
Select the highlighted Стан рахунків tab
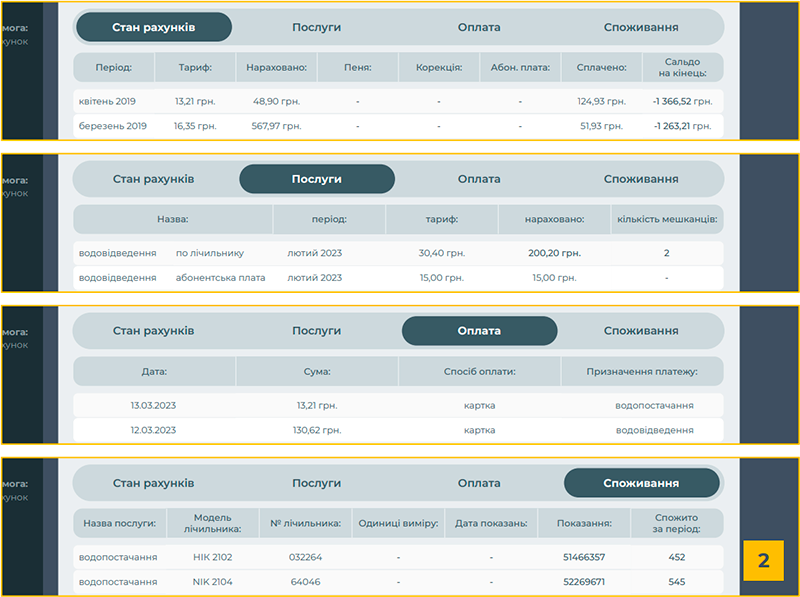[x=154, y=27]
